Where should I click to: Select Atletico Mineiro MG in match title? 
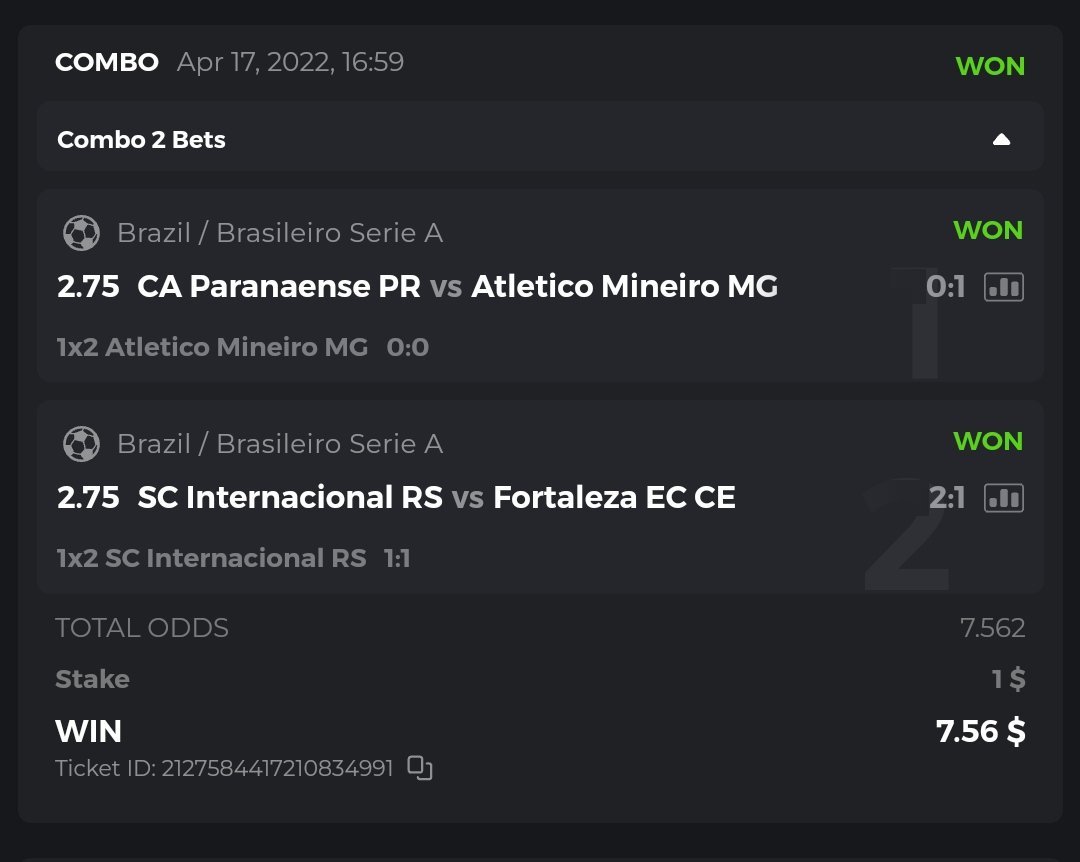624,287
